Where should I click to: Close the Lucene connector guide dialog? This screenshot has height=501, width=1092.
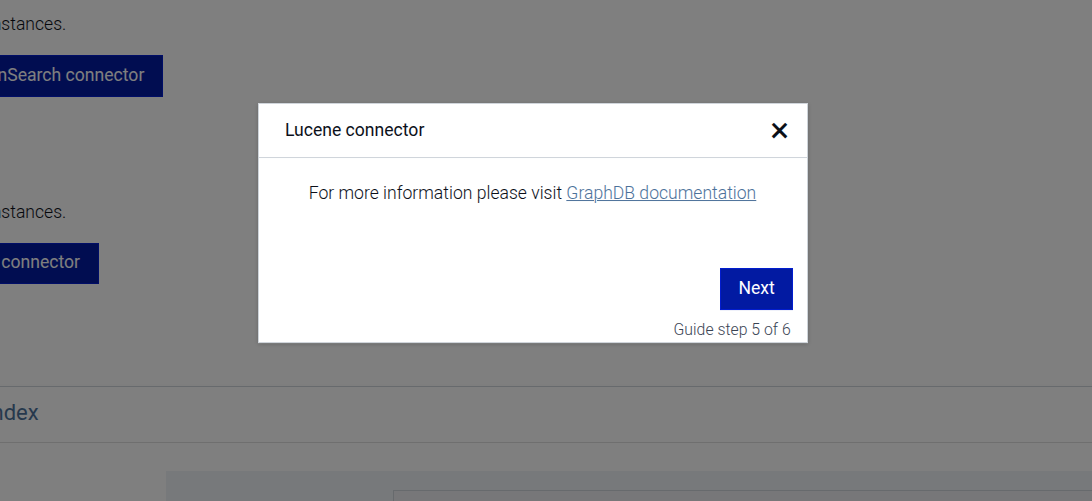click(779, 130)
